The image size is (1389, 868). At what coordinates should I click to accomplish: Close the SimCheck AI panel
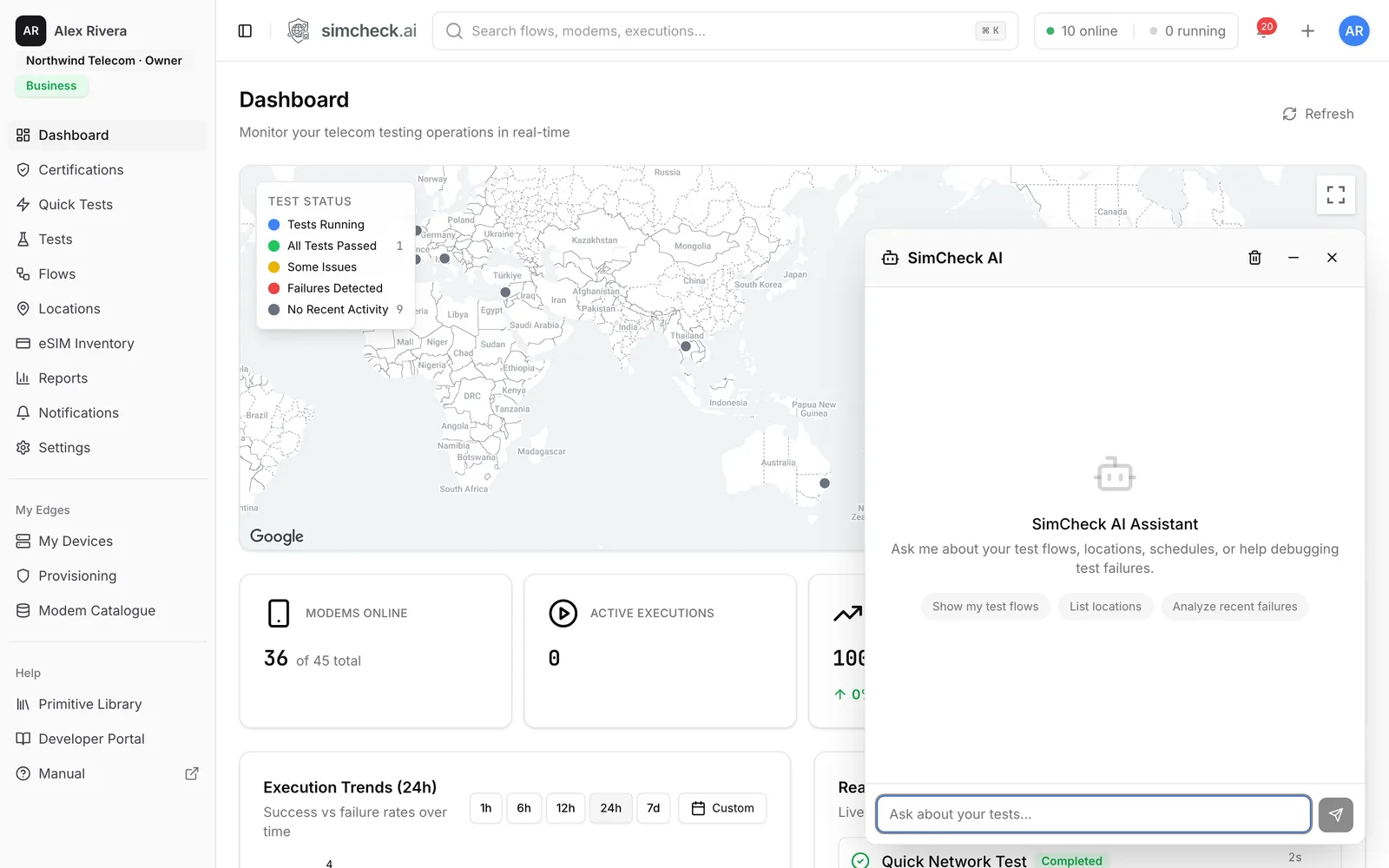point(1332,258)
